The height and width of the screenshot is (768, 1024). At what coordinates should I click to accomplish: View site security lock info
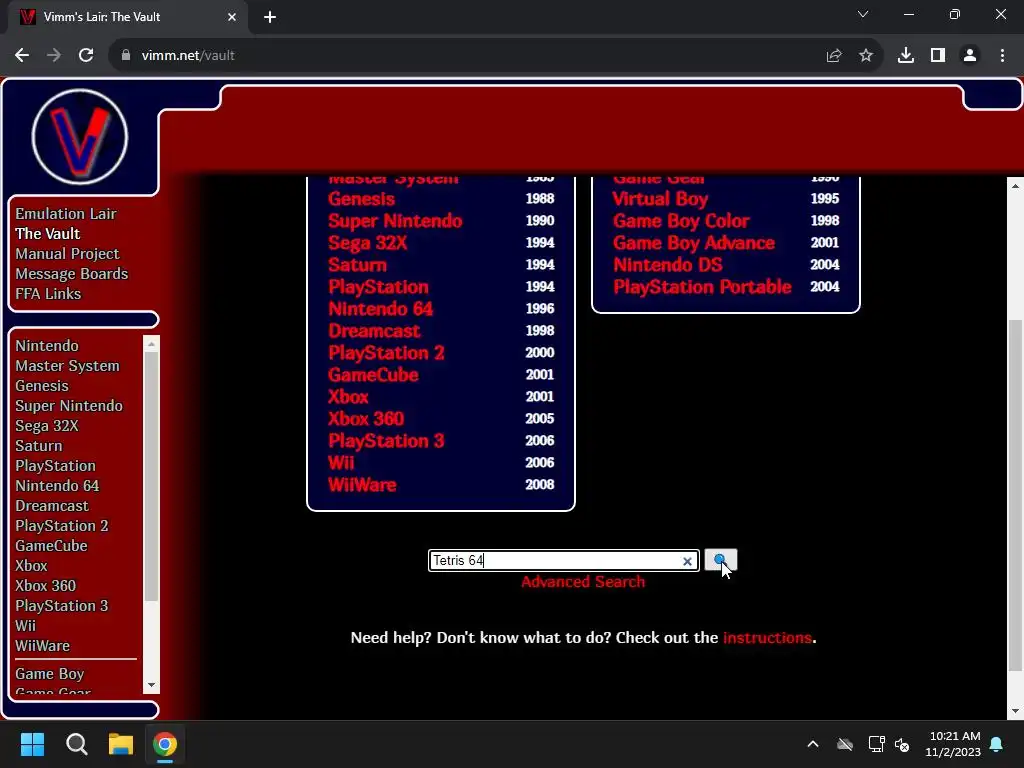(x=126, y=56)
